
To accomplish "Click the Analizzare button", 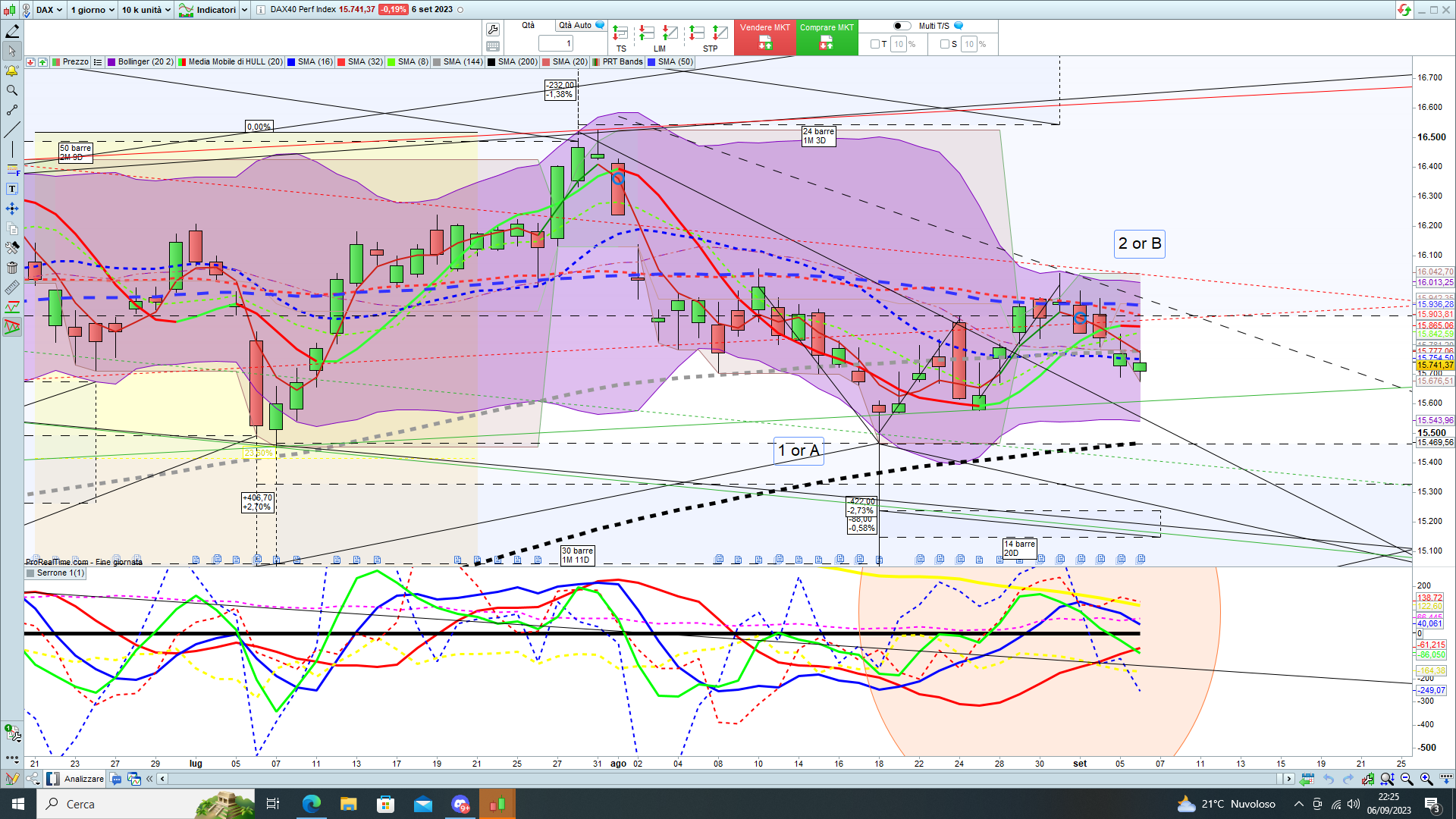I will pyautogui.click(x=76, y=779).
